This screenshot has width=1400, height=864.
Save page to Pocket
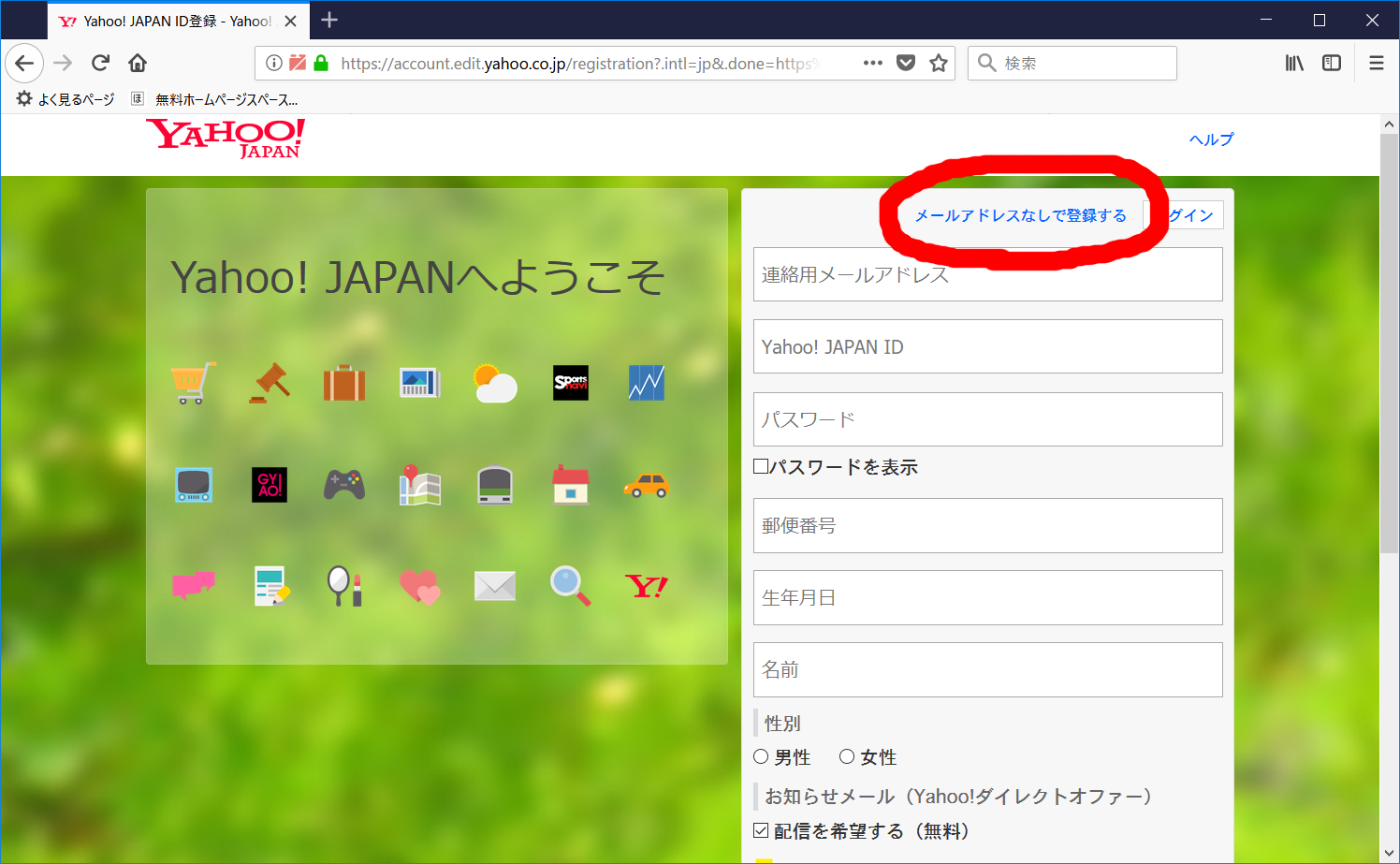point(906,63)
